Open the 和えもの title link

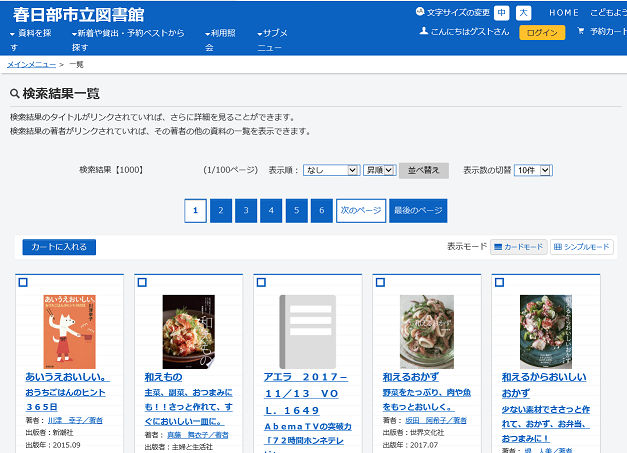pyautogui.click(x=163, y=377)
